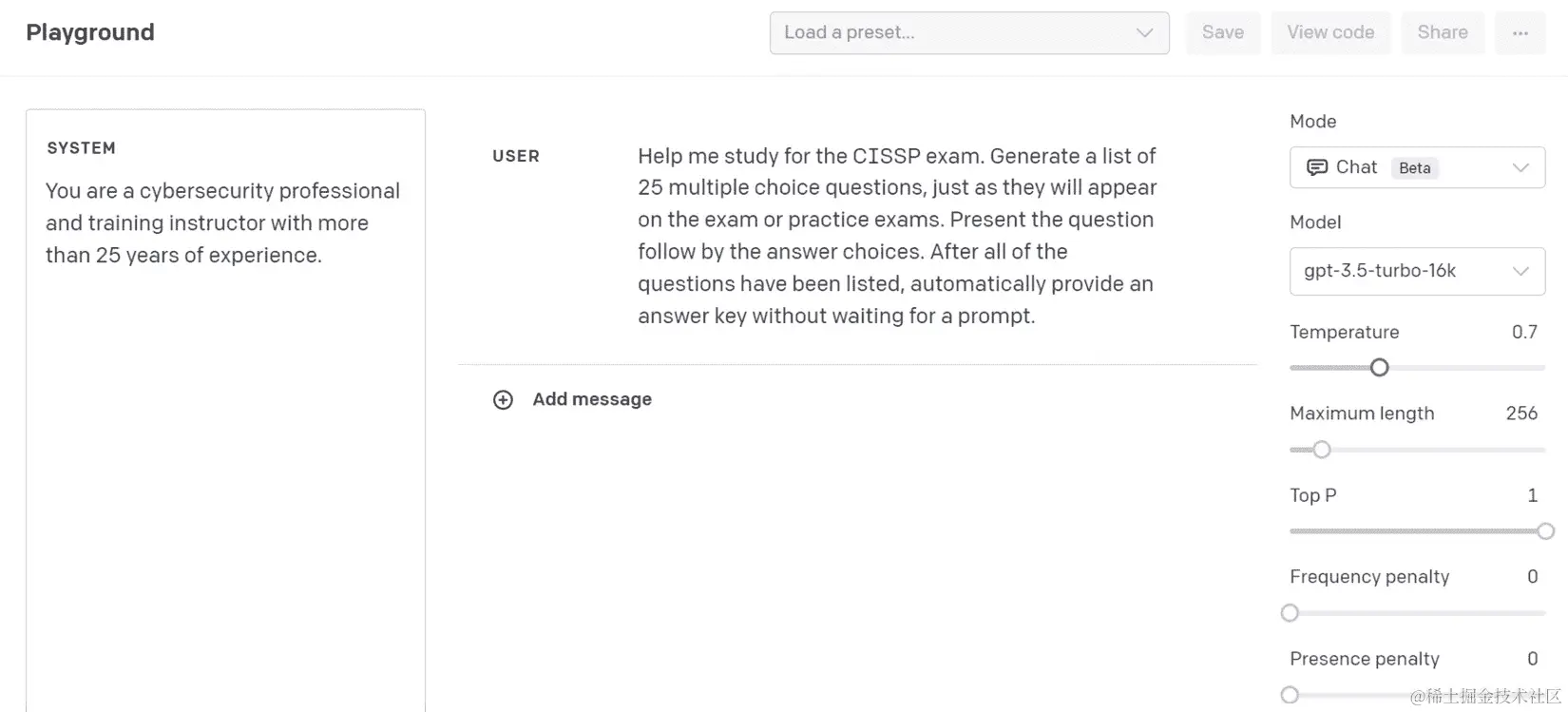This screenshot has width=1568, height=712.
Task: Click the Add message label
Action: click(592, 399)
